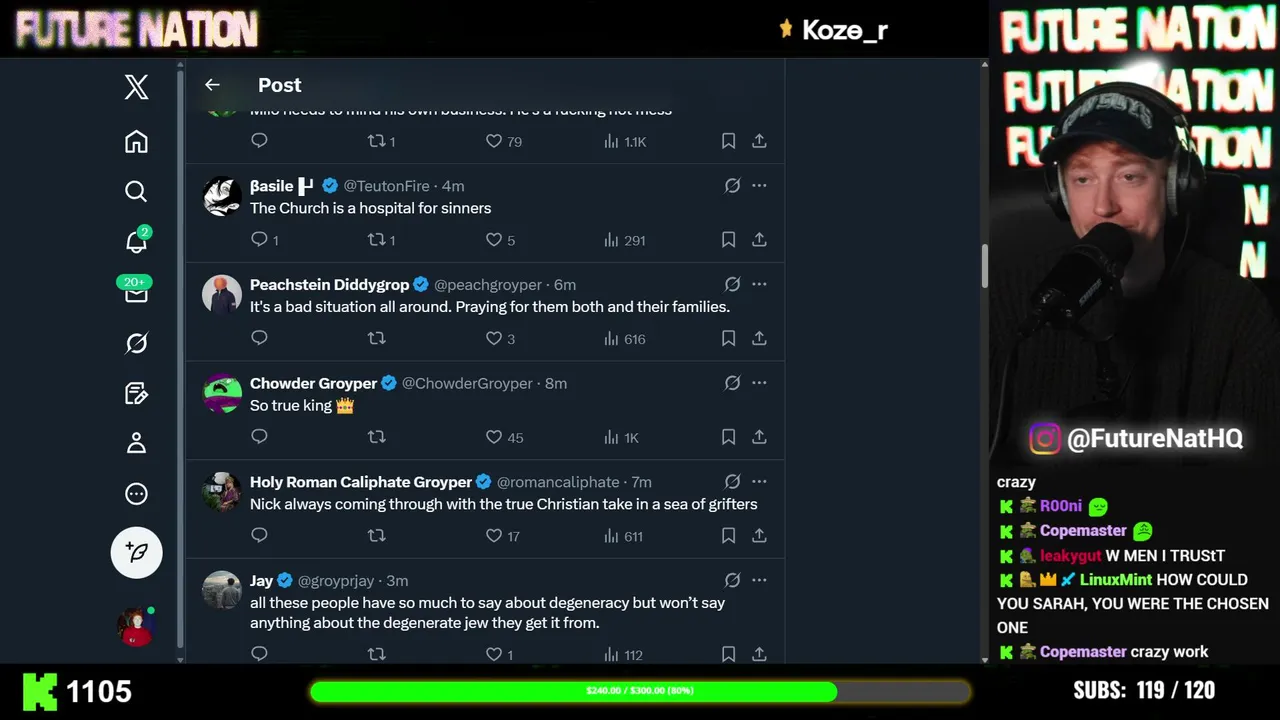Image resolution: width=1280 pixels, height=720 pixels.
Task: Open the profile person icon
Action: (x=136, y=443)
